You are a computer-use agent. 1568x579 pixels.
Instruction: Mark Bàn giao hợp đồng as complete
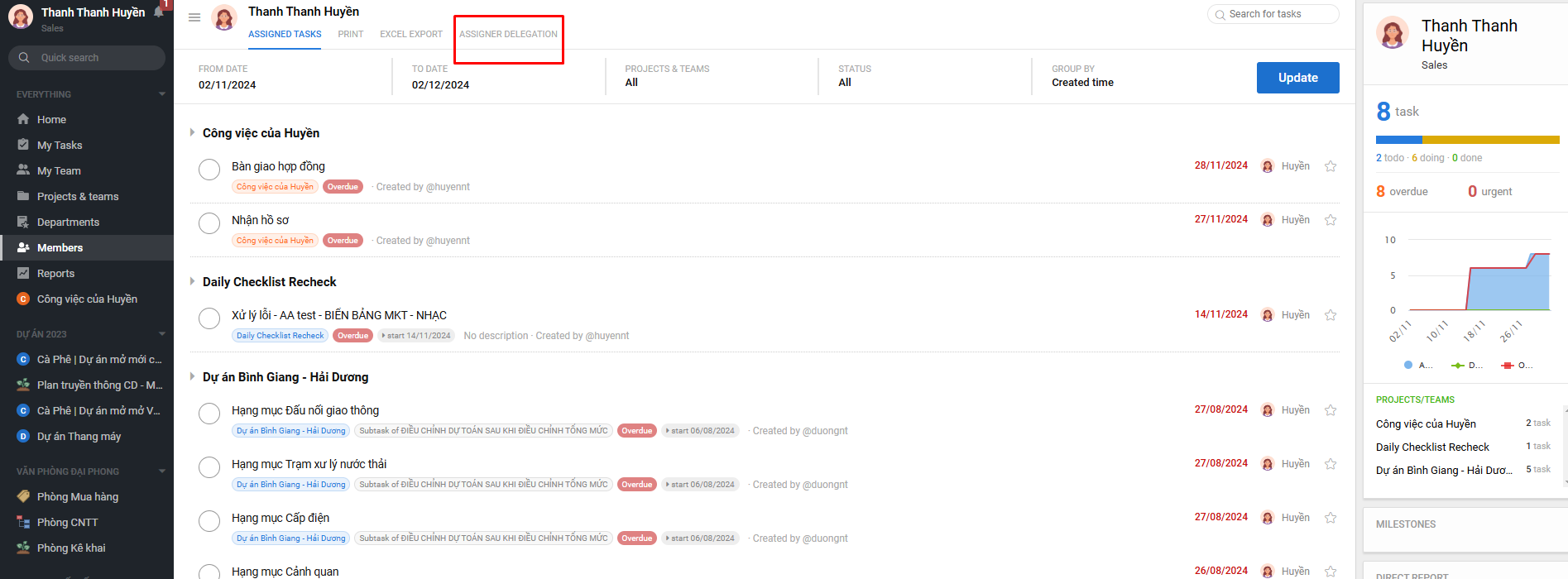[209, 170]
